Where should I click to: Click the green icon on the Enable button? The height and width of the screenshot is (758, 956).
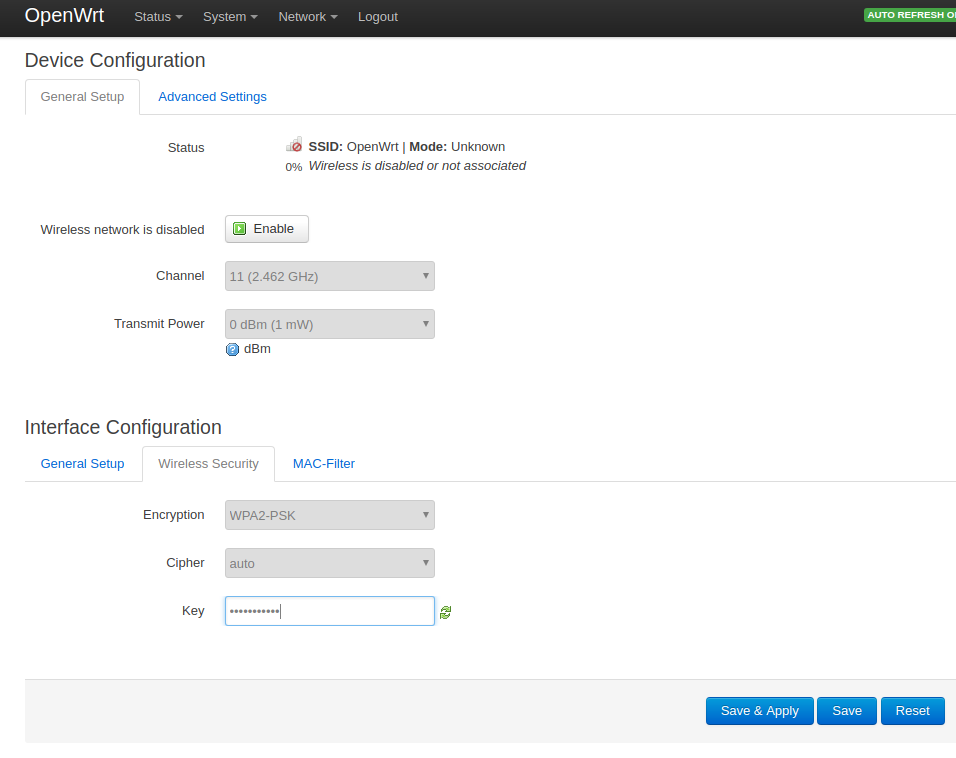(x=240, y=229)
